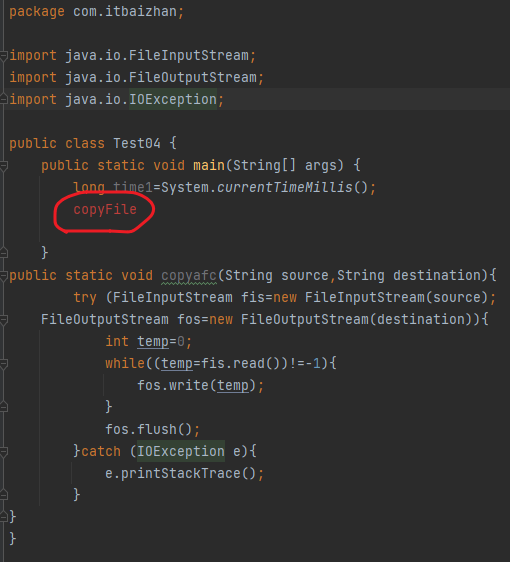Click the underlined copyafc method name
510x562 pixels.
pyautogui.click(x=189, y=276)
